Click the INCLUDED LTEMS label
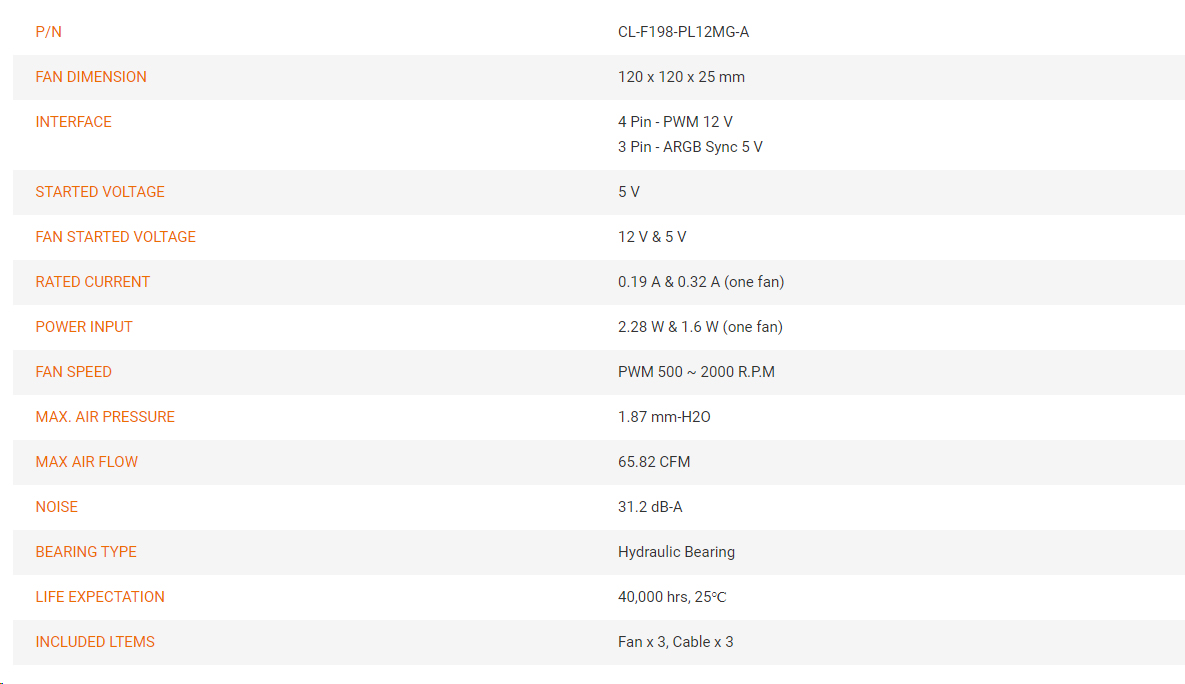Image resolution: width=1185 pixels, height=684 pixels. [95, 642]
